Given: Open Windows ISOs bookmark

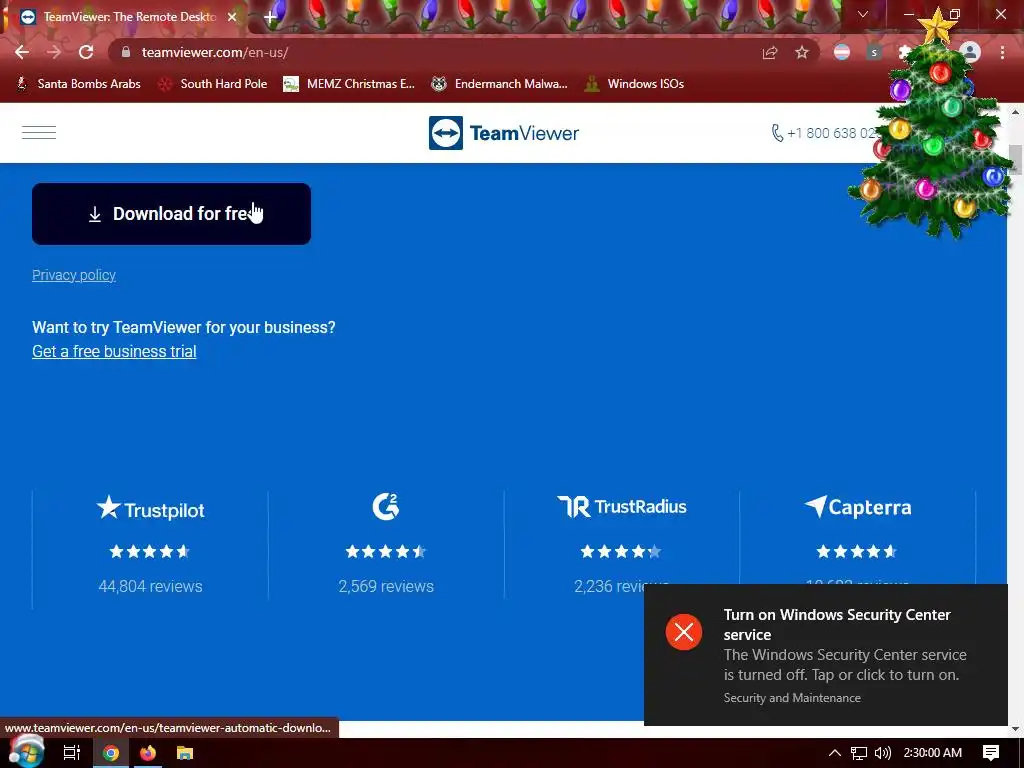Looking at the screenshot, I should tap(635, 84).
